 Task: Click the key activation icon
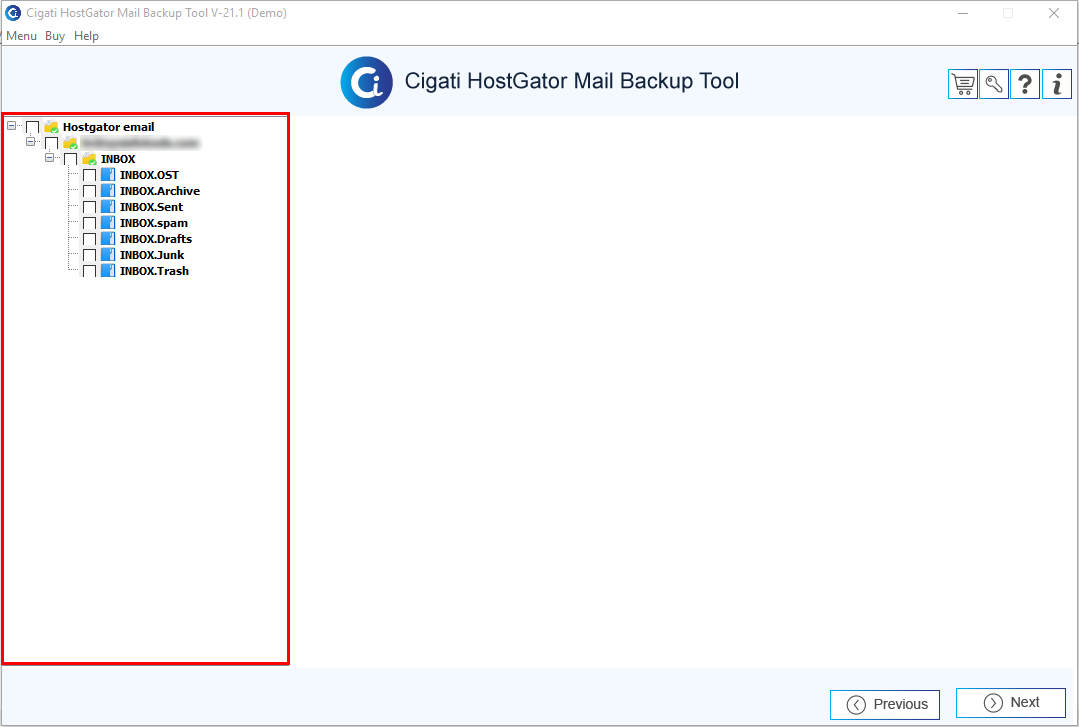(x=994, y=85)
